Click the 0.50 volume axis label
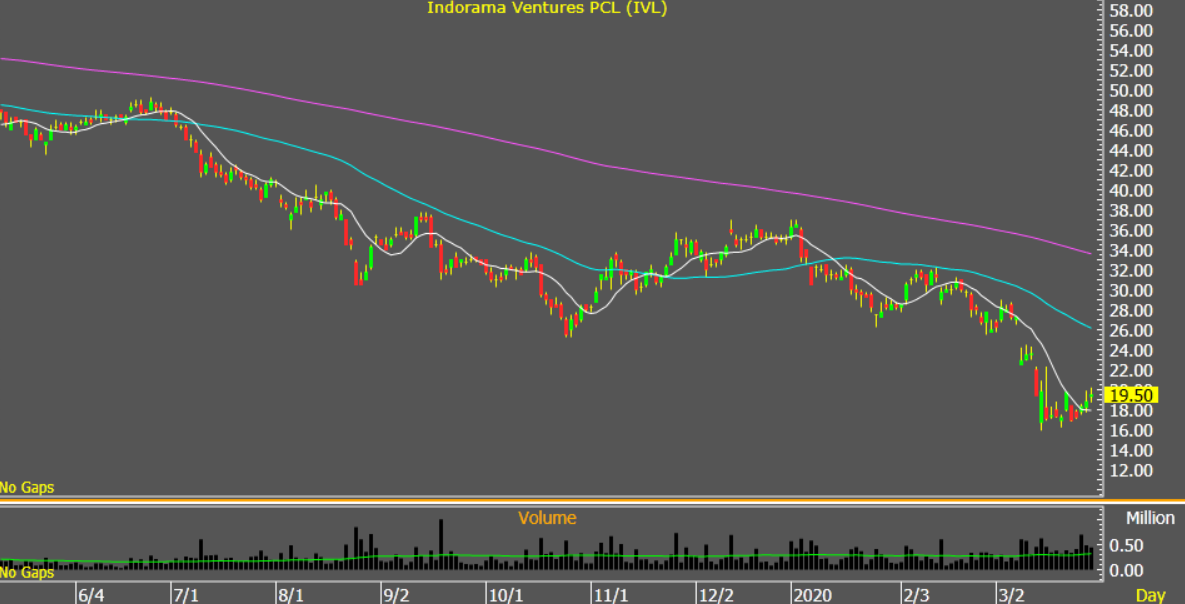Image resolution: width=1185 pixels, height=604 pixels. click(1128, 545)
